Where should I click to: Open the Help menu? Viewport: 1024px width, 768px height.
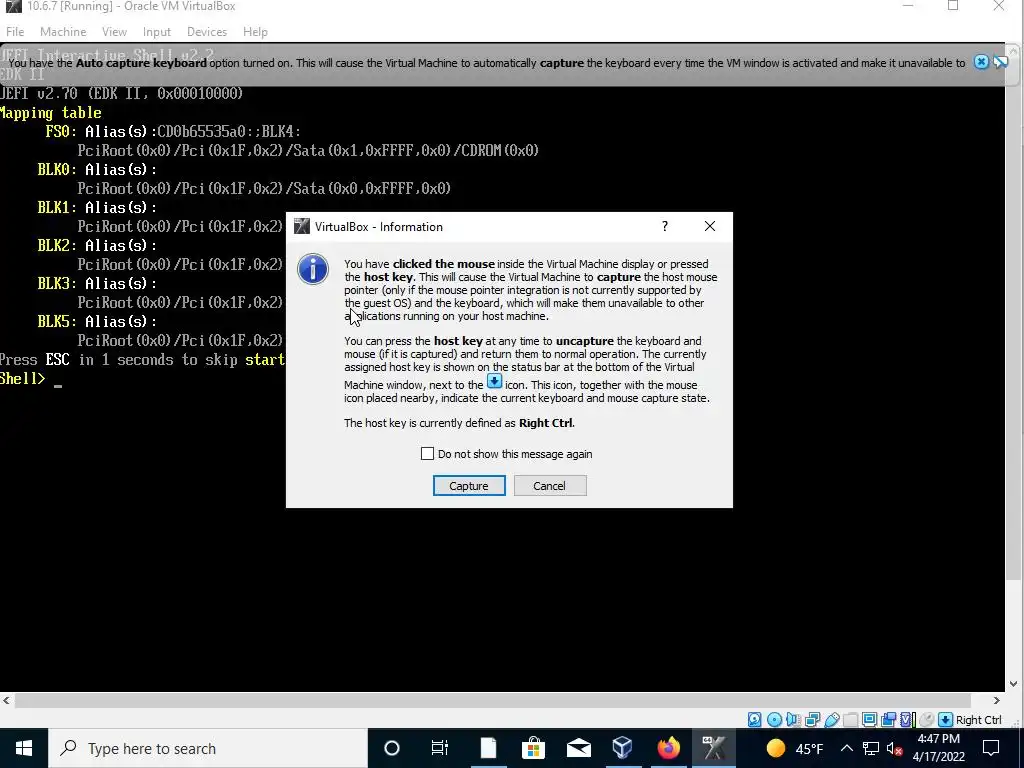coord(255,31)
